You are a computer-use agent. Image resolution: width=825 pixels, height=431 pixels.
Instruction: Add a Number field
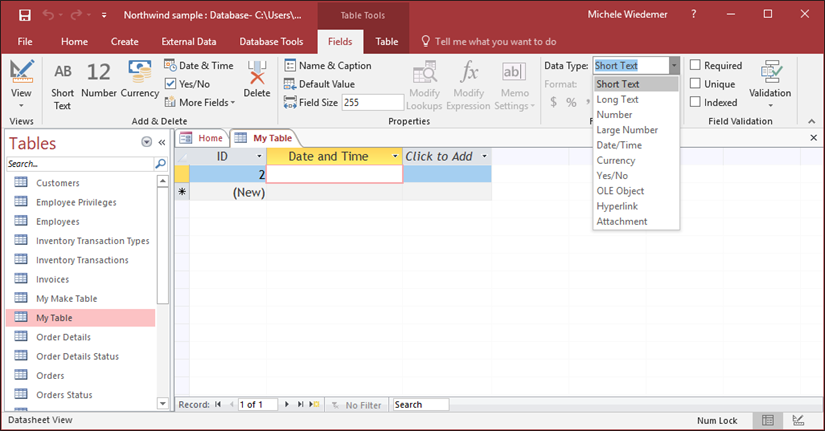pyautogui.click(x=98, y=80)
